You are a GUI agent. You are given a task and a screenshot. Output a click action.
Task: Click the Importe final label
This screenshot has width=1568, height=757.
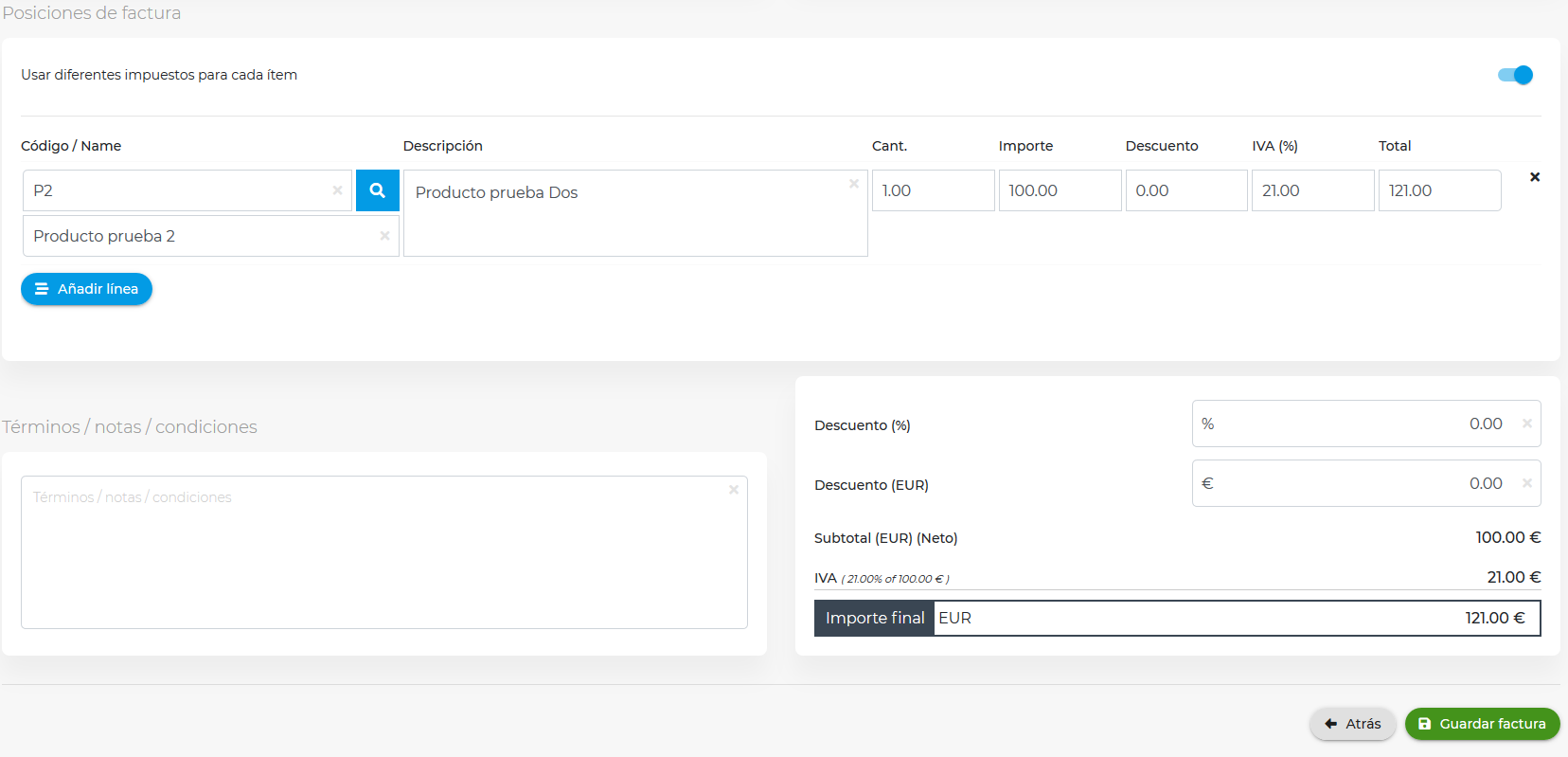tap(875, 618)
